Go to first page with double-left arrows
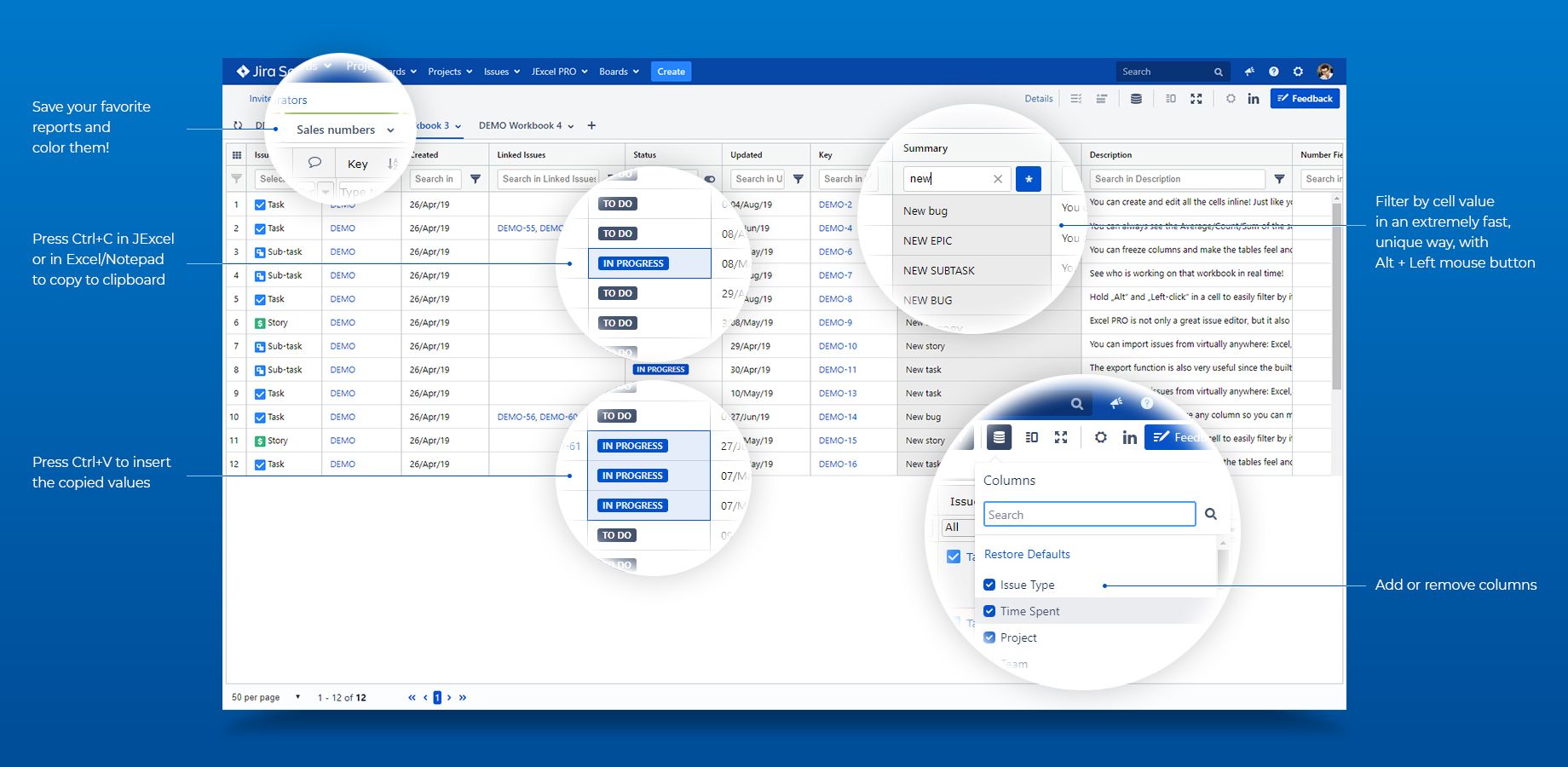Screen dimensions: 1568x767 click(x=412, y=697)
